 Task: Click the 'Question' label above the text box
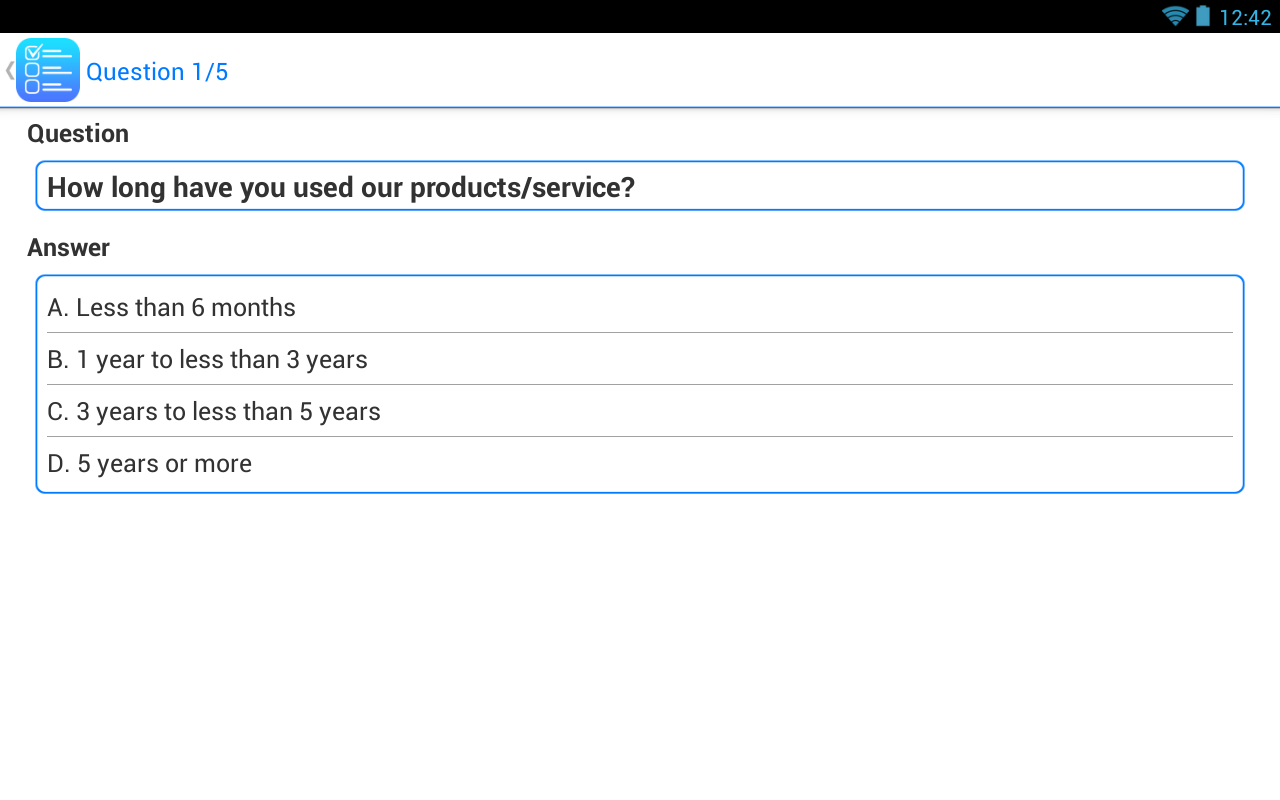tap(78, 133)
